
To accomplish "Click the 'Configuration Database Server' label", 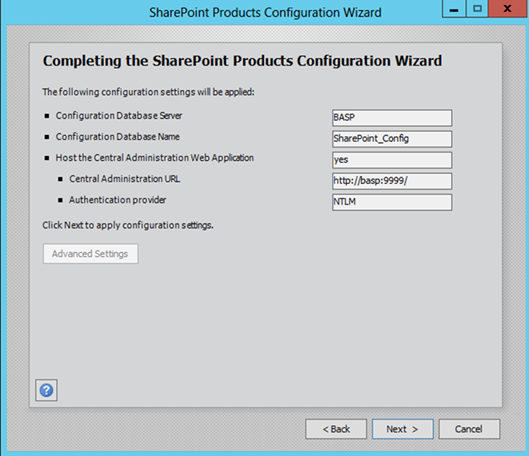I will point(119,116).
